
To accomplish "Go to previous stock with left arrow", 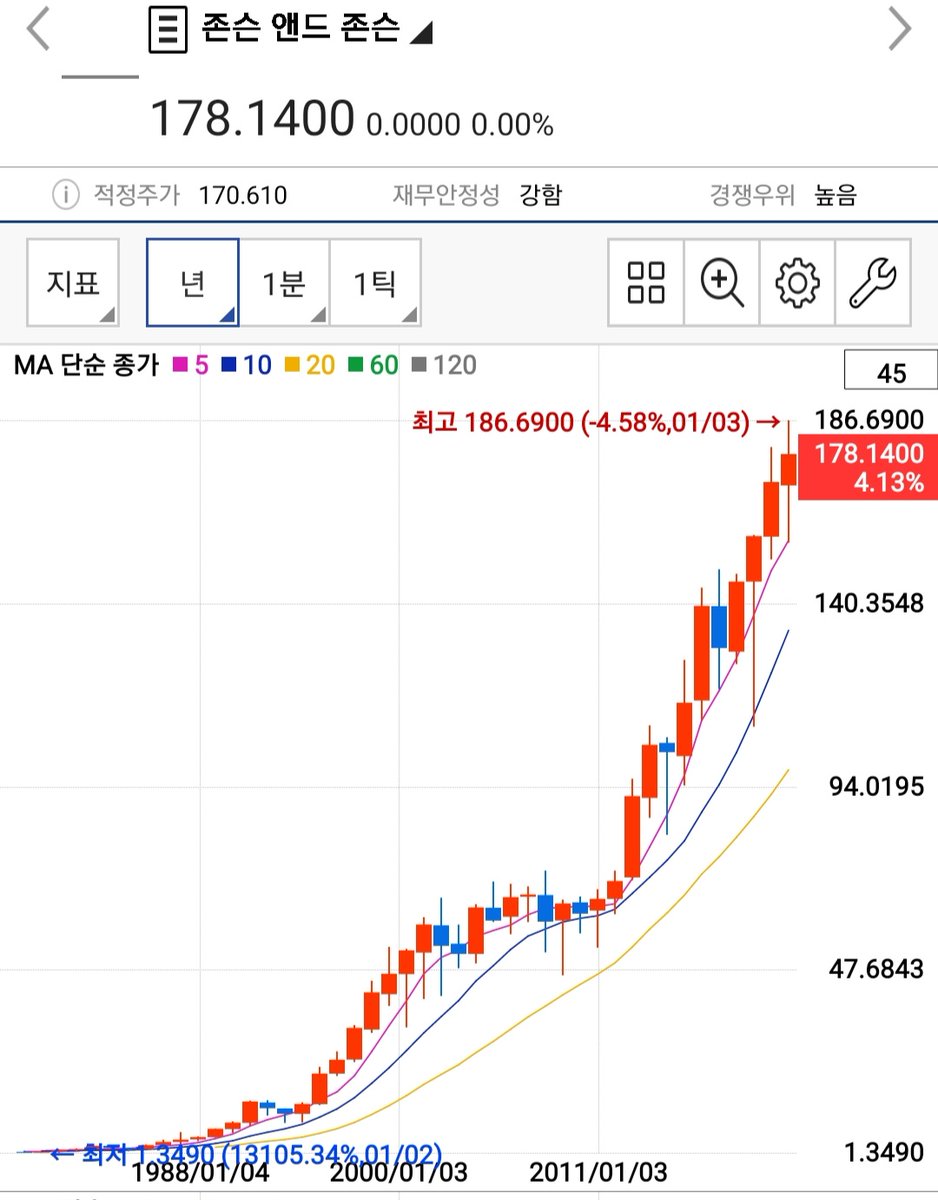I will click(x=37, y=29).
